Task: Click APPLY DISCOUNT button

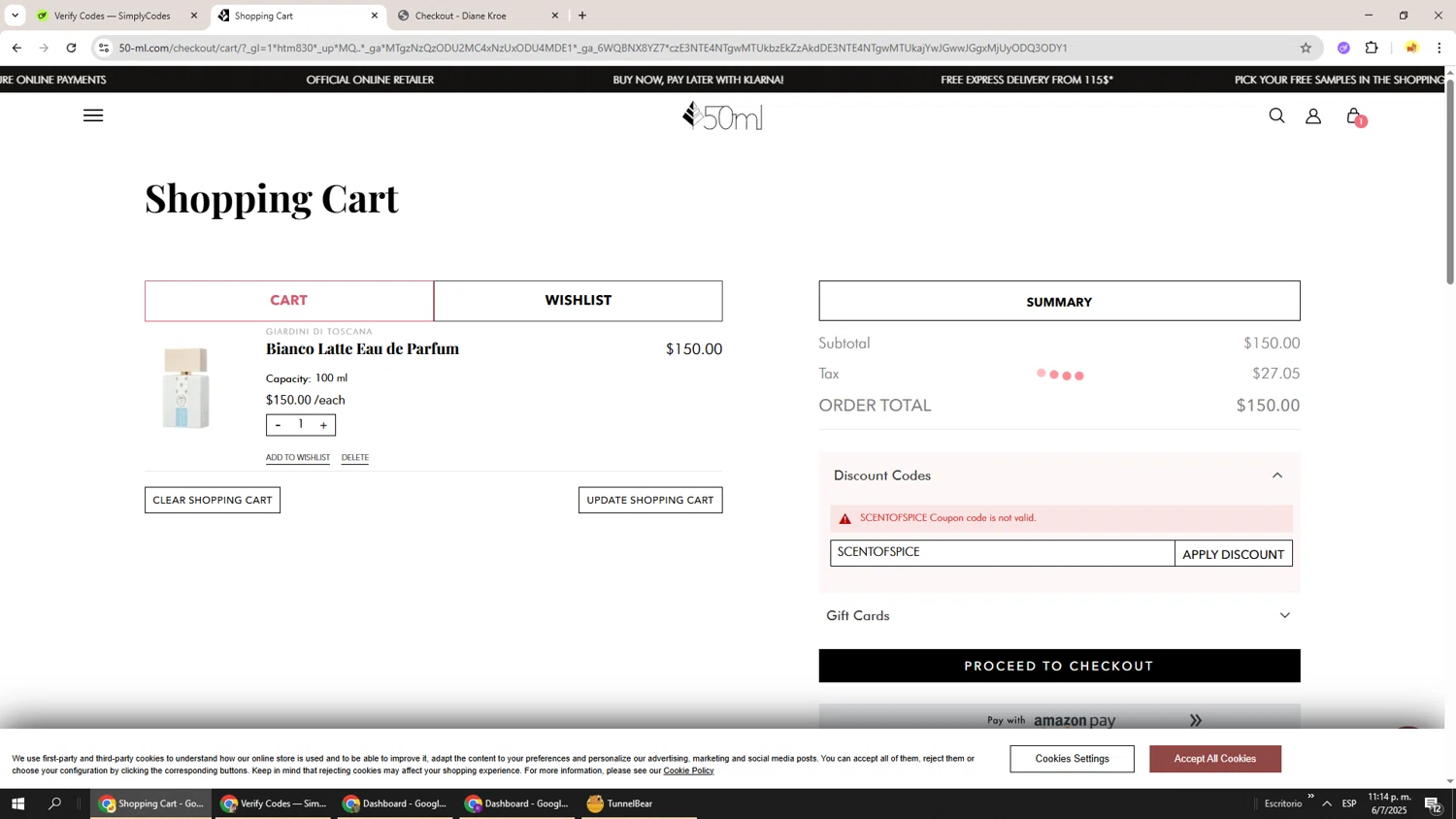Action: pos(1234,554)
